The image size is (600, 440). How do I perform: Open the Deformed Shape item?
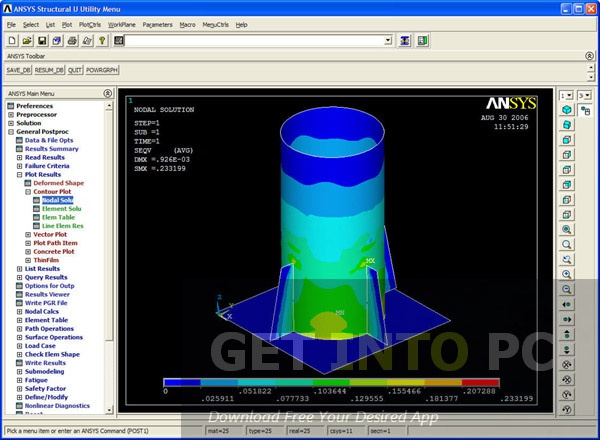(59, 183)
